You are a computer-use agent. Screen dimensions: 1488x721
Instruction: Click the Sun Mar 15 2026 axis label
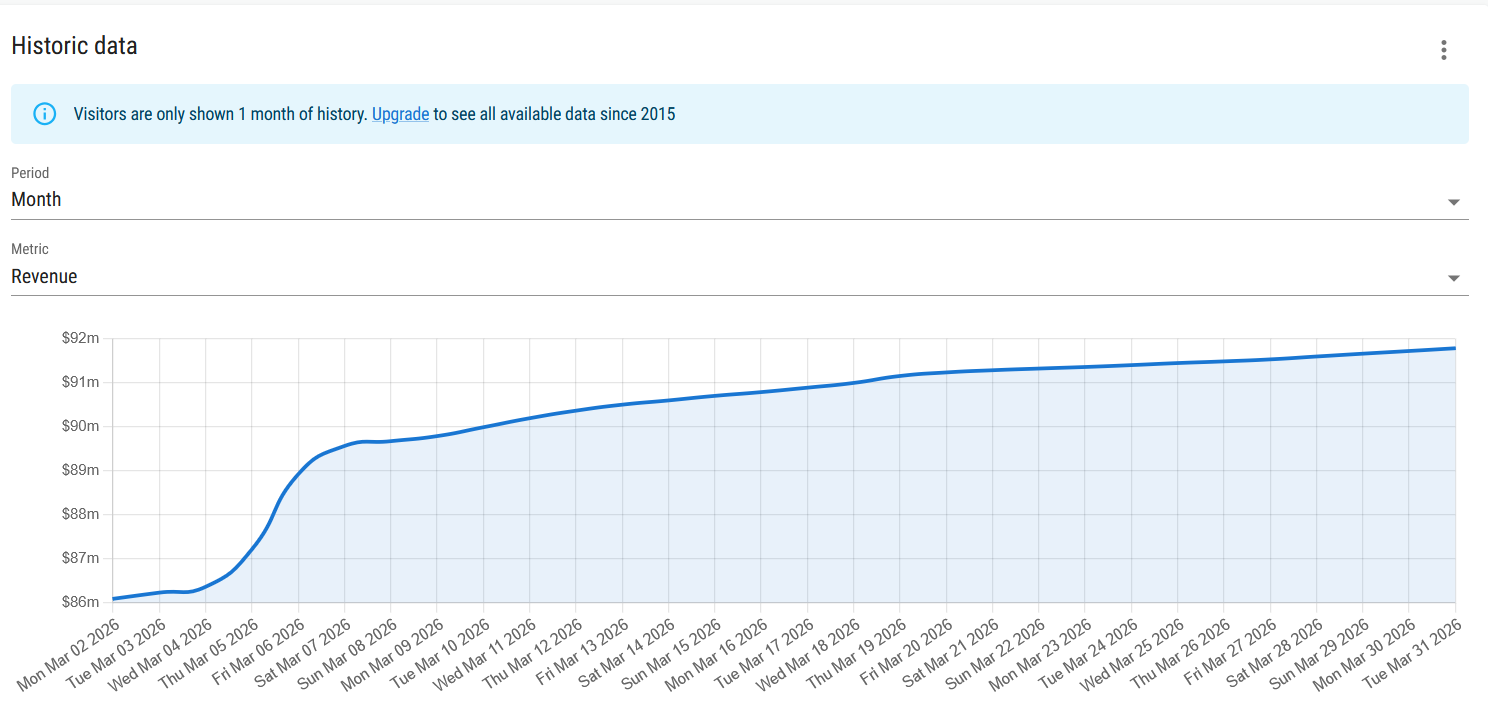point(671,654)
